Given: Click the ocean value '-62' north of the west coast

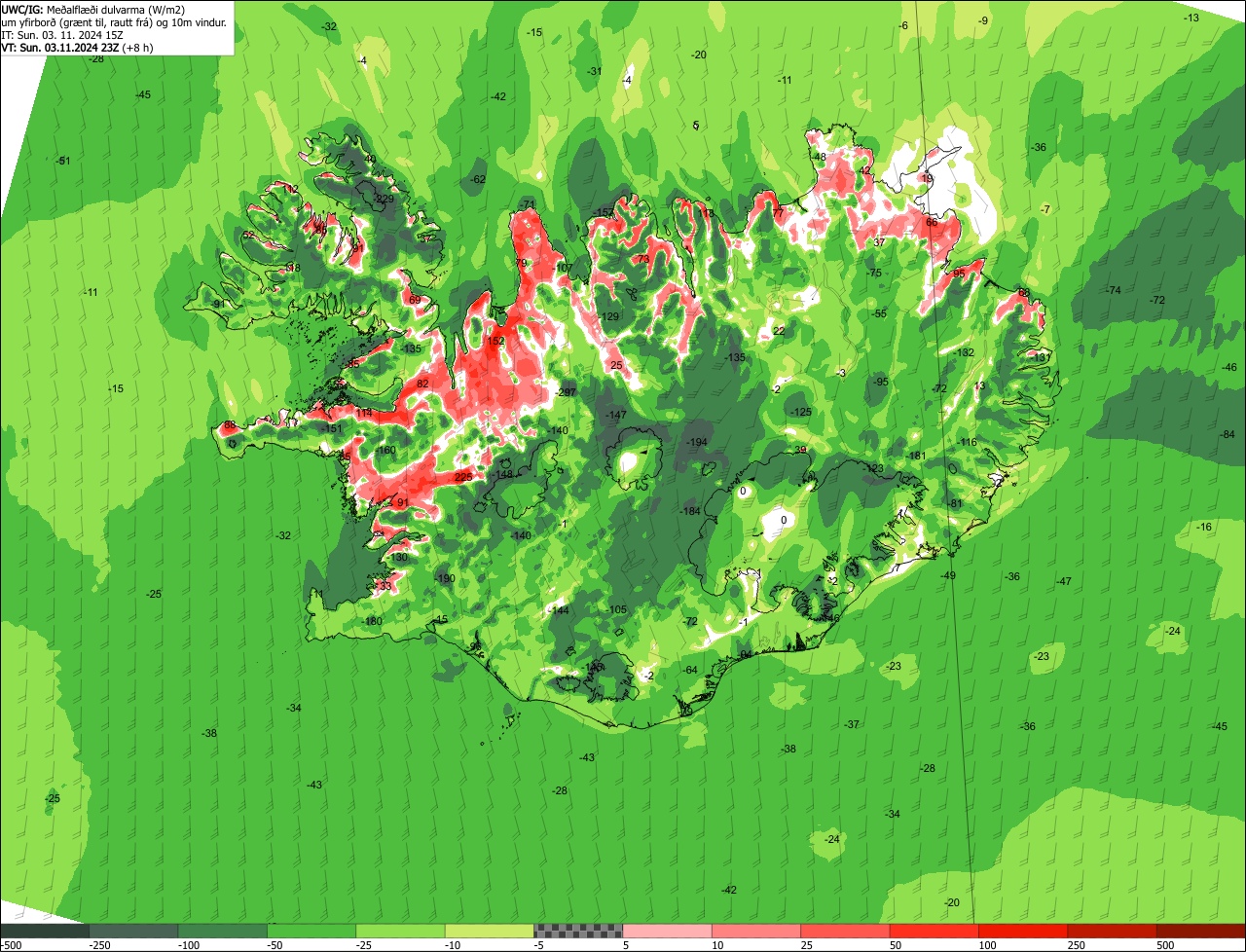Looking at the screenshot, I should pos(478,179).
